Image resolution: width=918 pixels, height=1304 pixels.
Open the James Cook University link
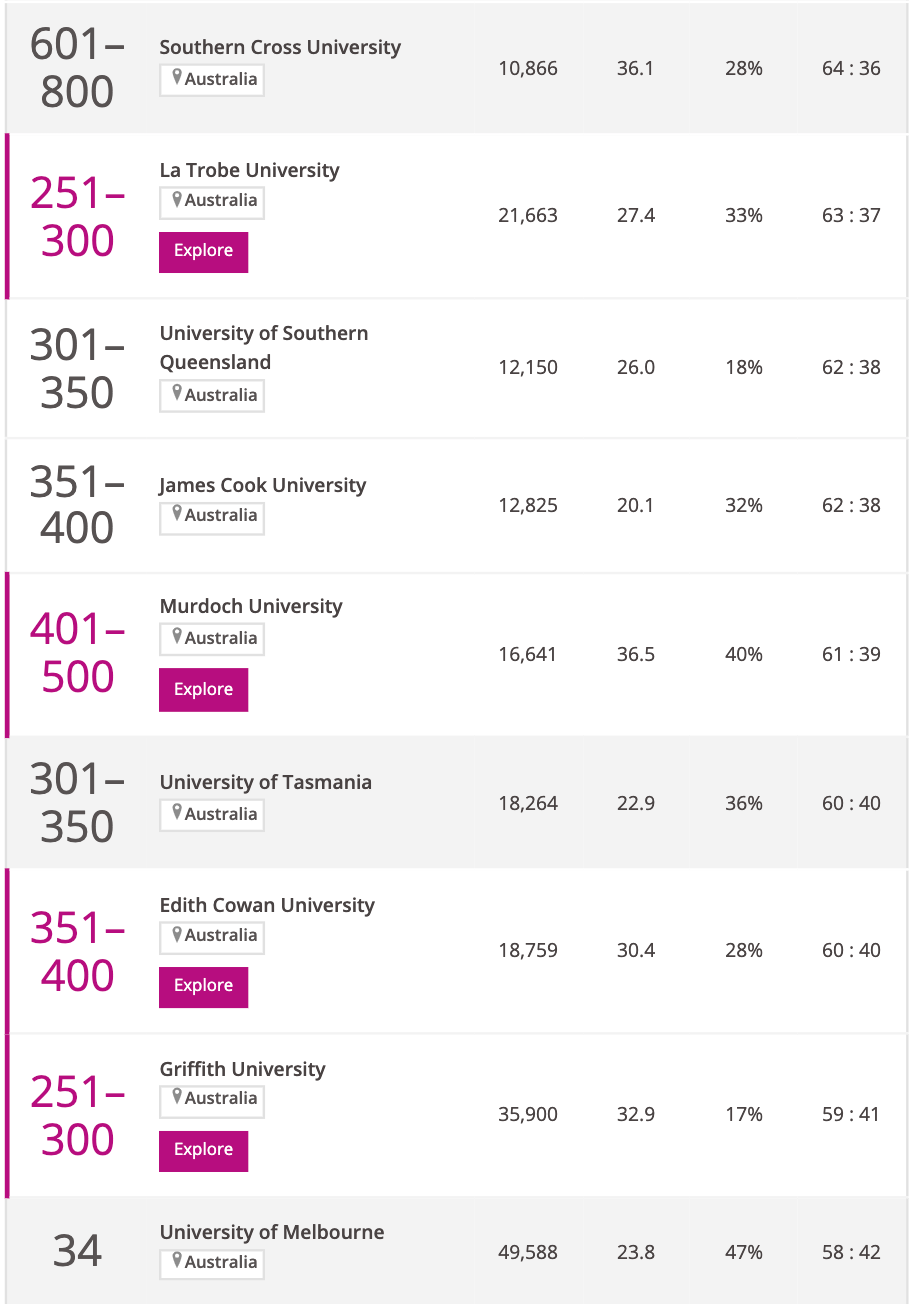pyautogui.click(x=263, y=485)
